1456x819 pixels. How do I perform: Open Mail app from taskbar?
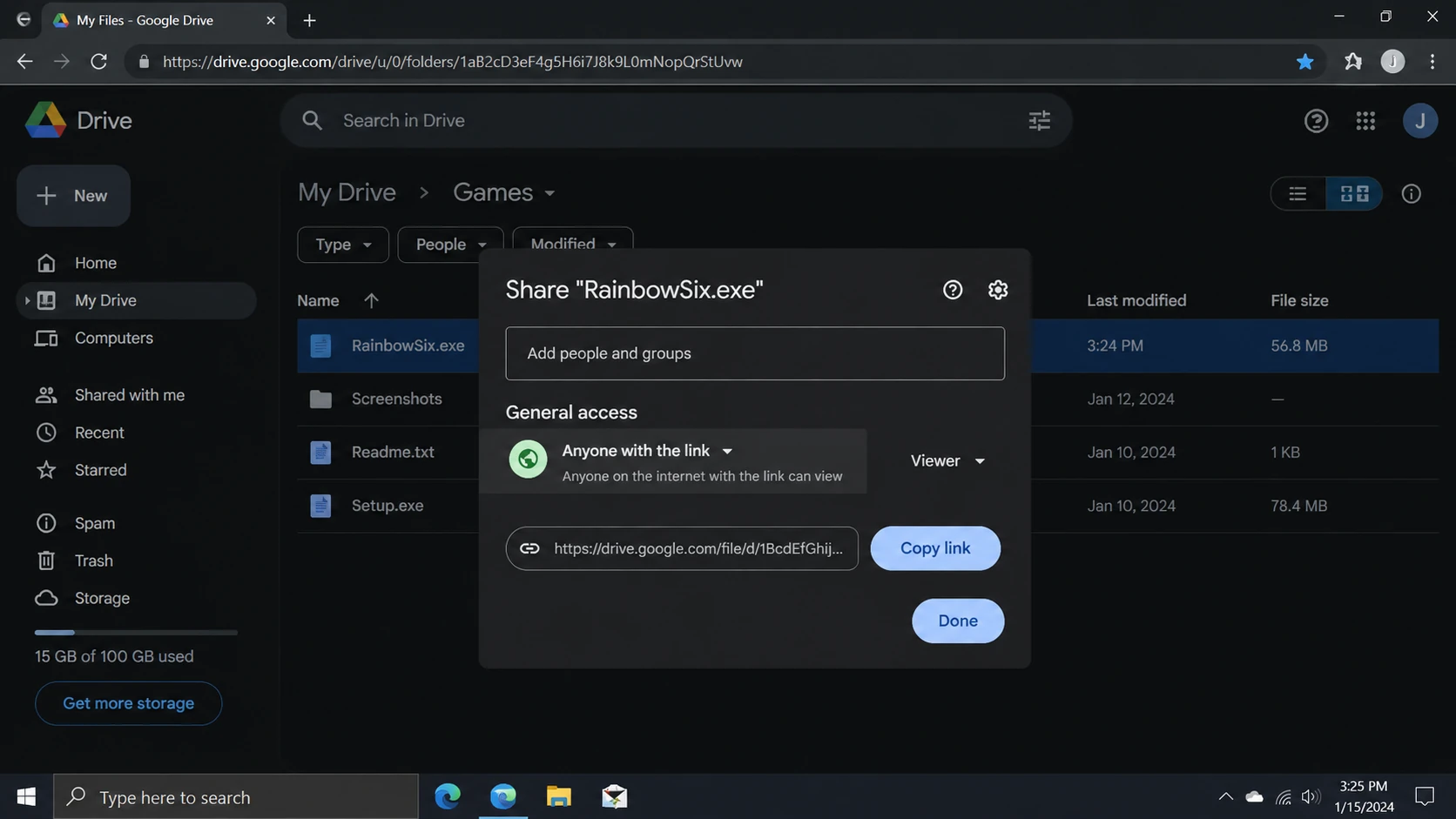[615, 796]
